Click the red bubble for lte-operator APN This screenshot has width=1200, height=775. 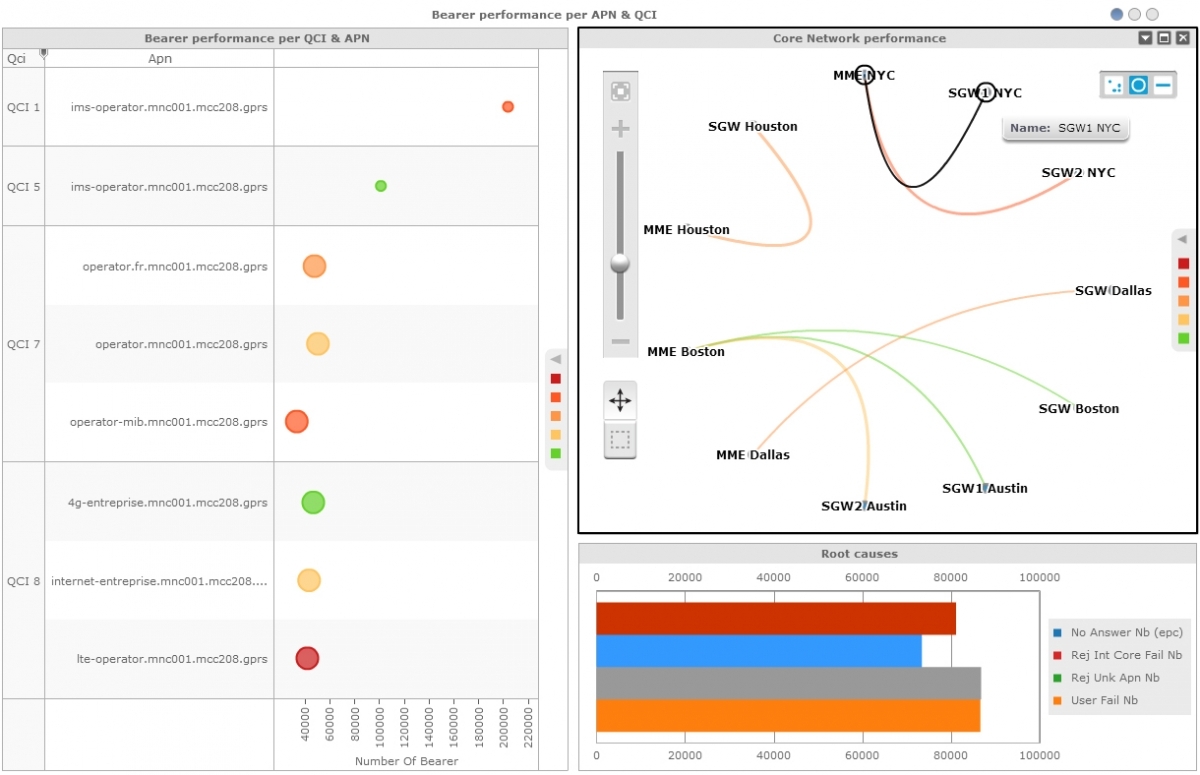coord(307,658)
